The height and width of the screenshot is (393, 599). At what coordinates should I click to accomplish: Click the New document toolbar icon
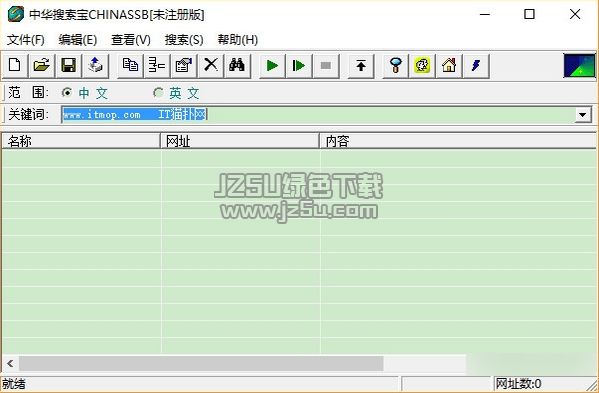pos(15,66)
